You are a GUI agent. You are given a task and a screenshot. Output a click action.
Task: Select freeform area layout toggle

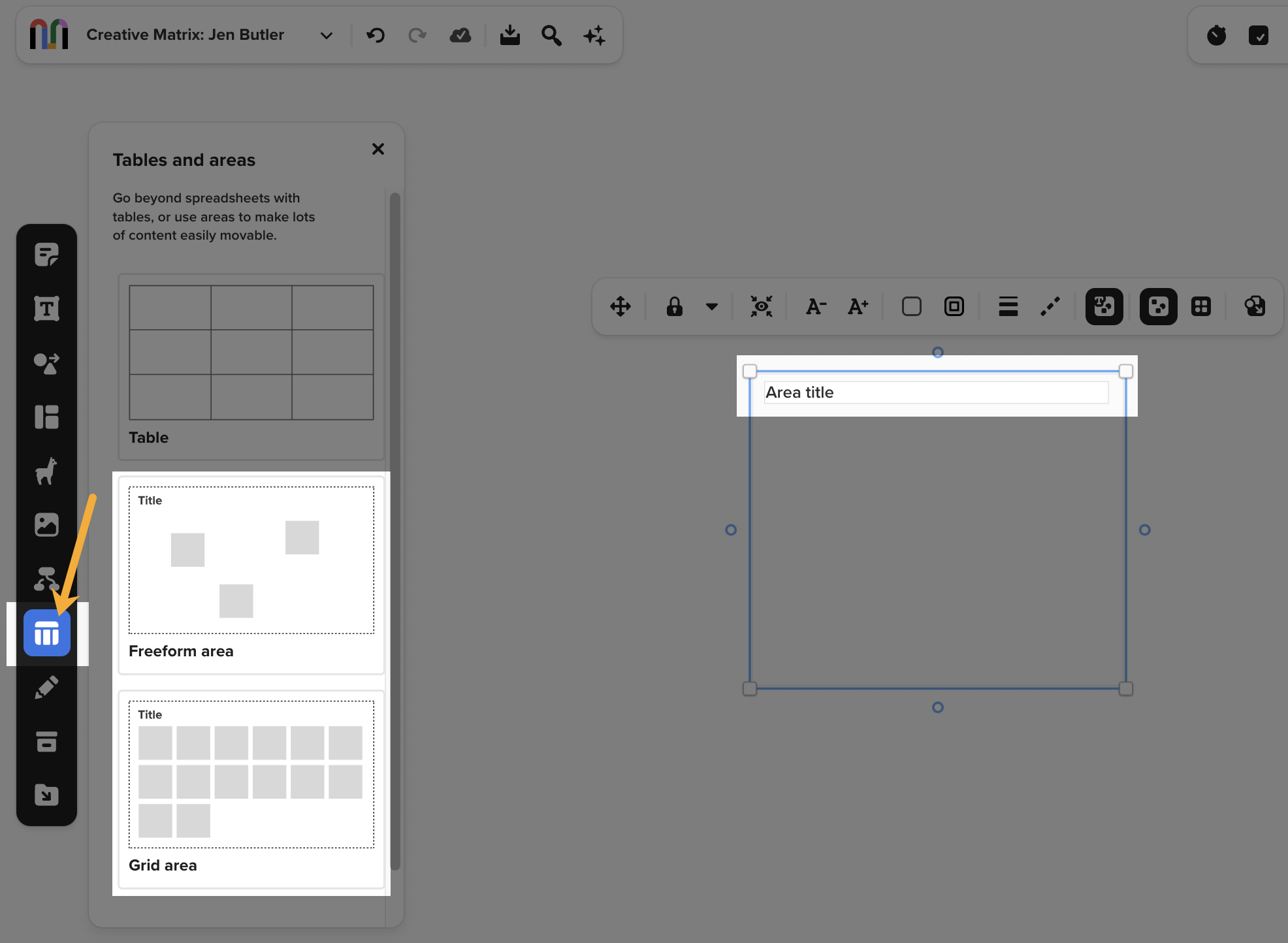pyautogui.click(x=1159, y=306)
